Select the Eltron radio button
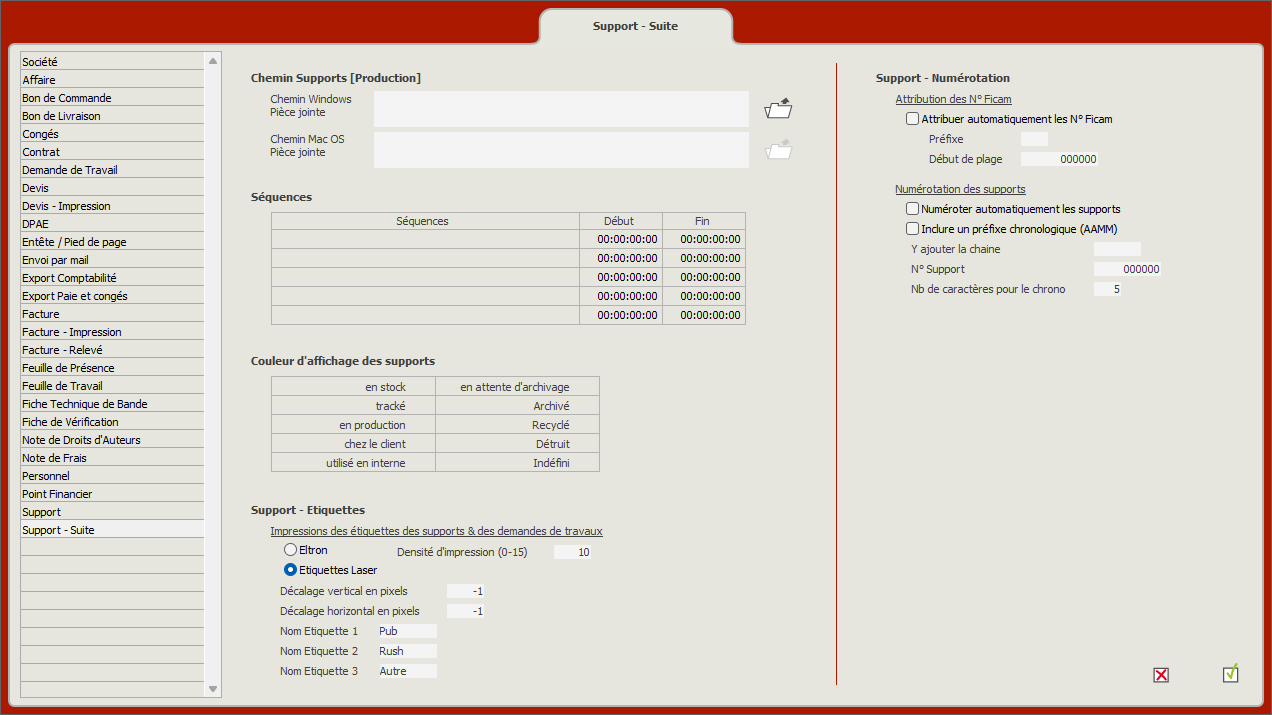Viewport: 1272px width, 715px height. (x=290, y=550)
